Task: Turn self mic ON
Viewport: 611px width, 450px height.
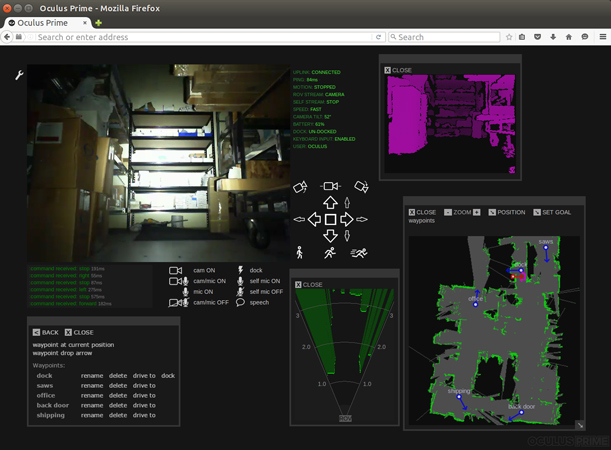Action: pyautogui.click(x=265, y=281)
